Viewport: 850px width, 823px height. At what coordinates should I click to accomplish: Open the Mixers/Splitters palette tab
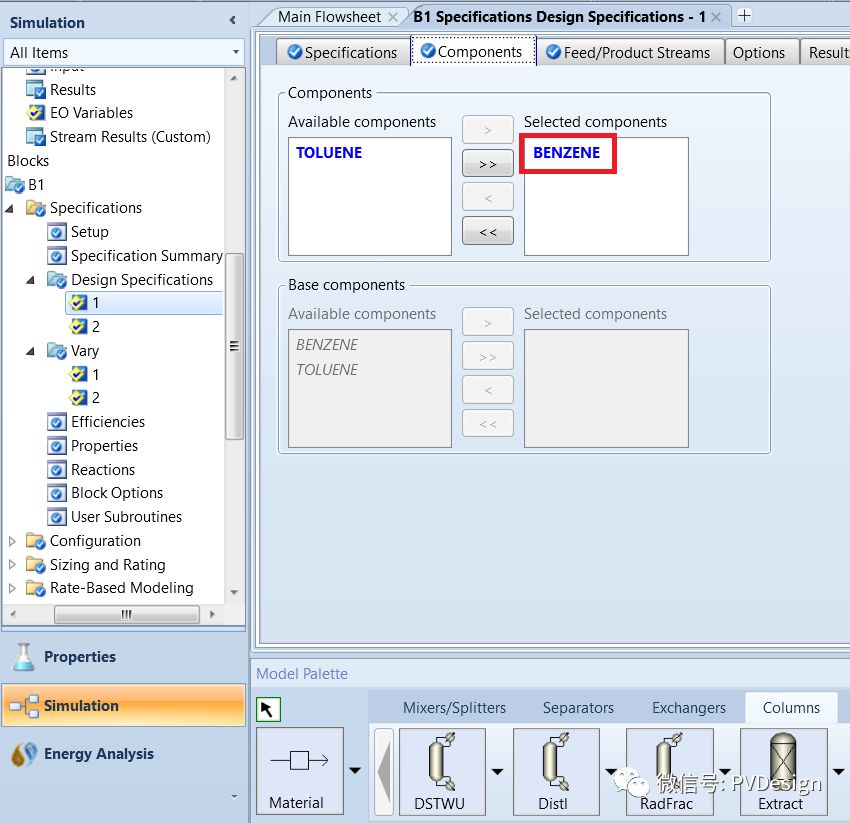[454, 708]
